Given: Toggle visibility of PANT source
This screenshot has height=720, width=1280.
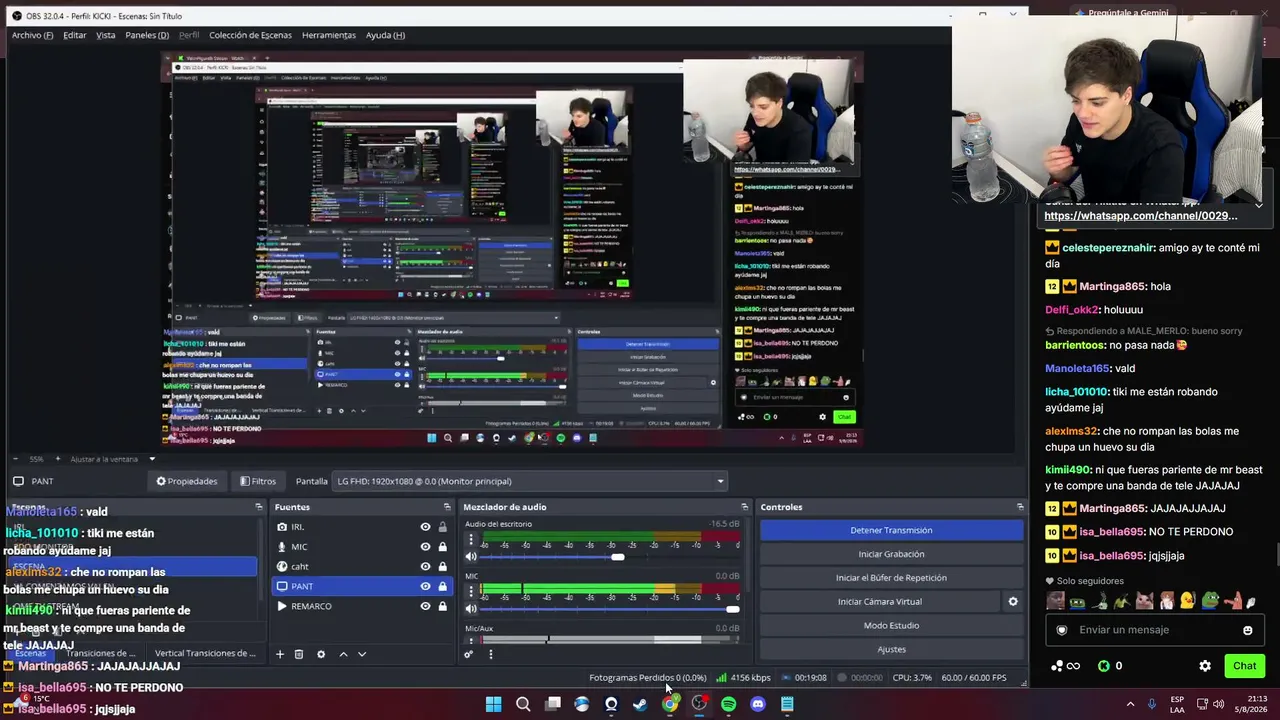Looking at the screenshot, I should pyautogui.click(x=425, y=586).
